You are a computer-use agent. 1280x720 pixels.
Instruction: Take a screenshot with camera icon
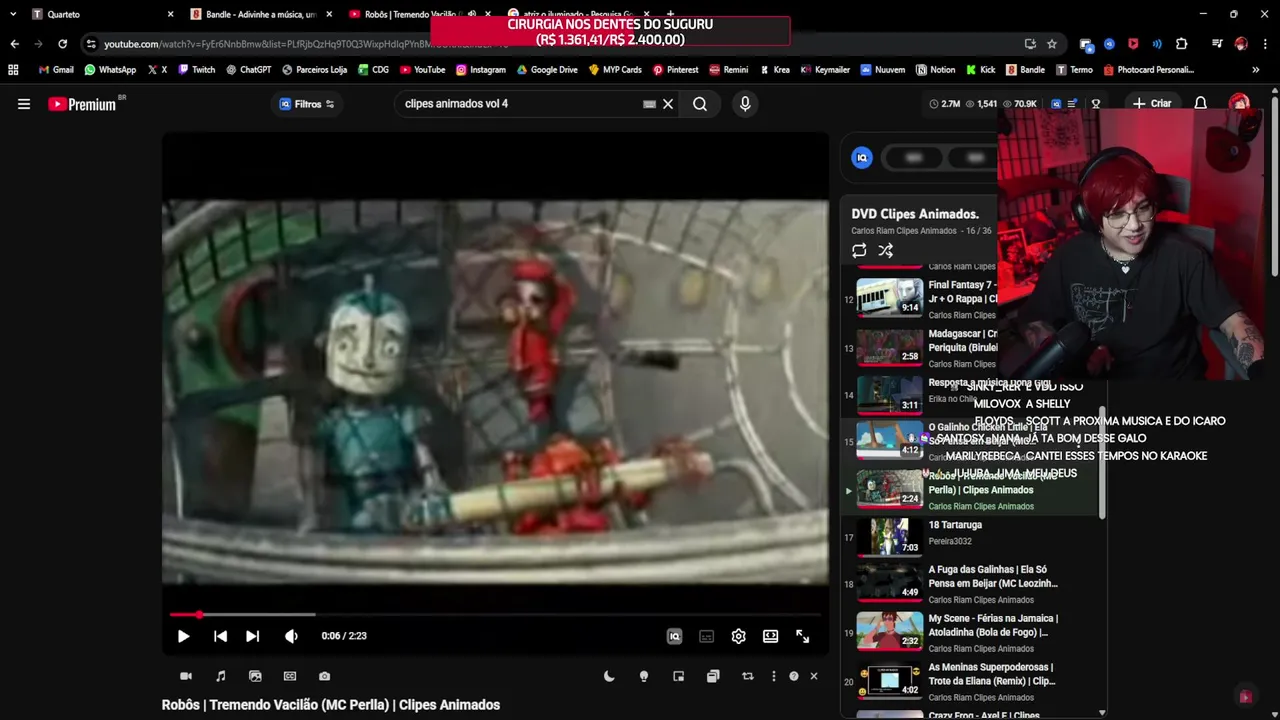pyautogui.click(x=324, y=676)
